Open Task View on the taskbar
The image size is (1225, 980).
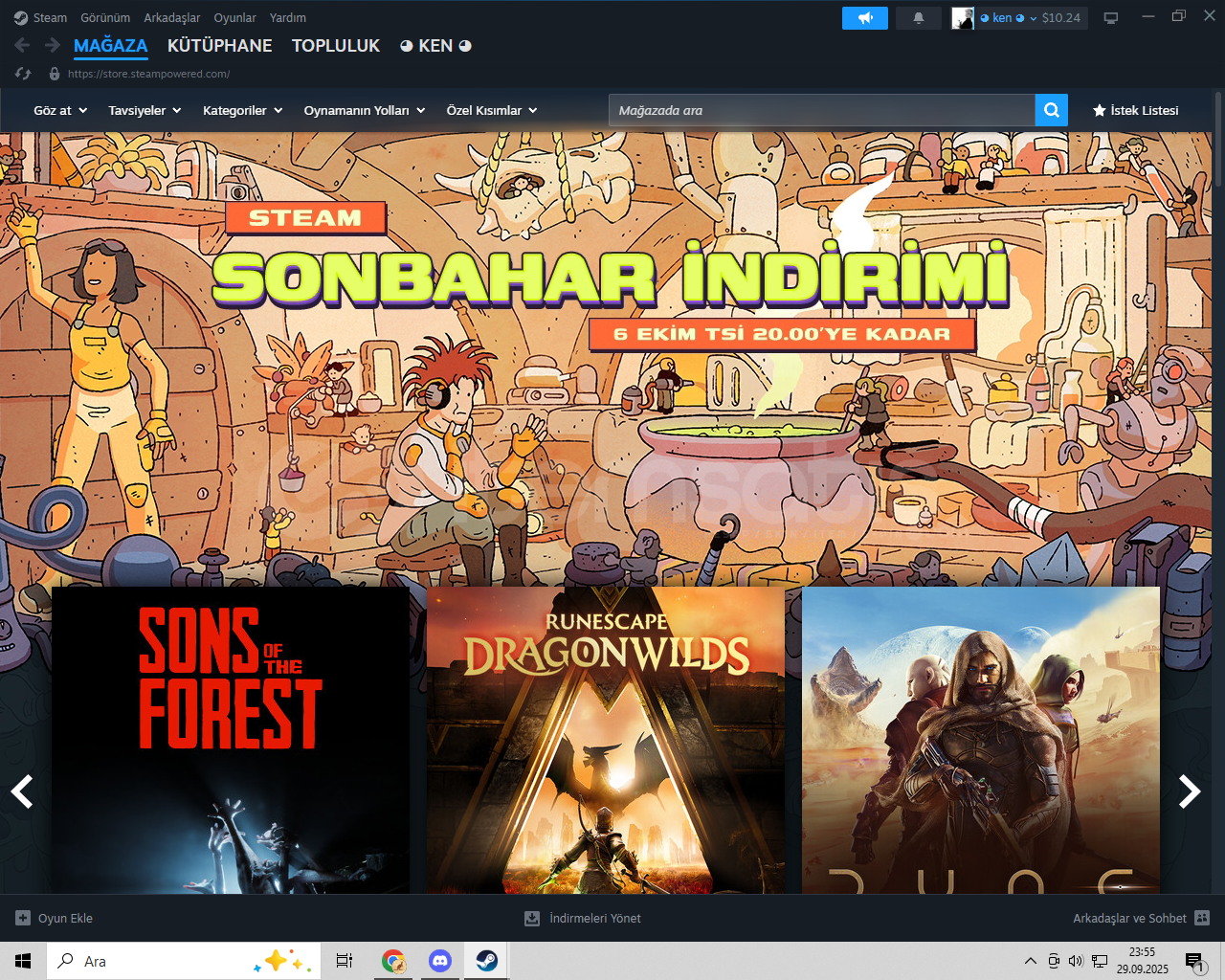click(345, 961)
